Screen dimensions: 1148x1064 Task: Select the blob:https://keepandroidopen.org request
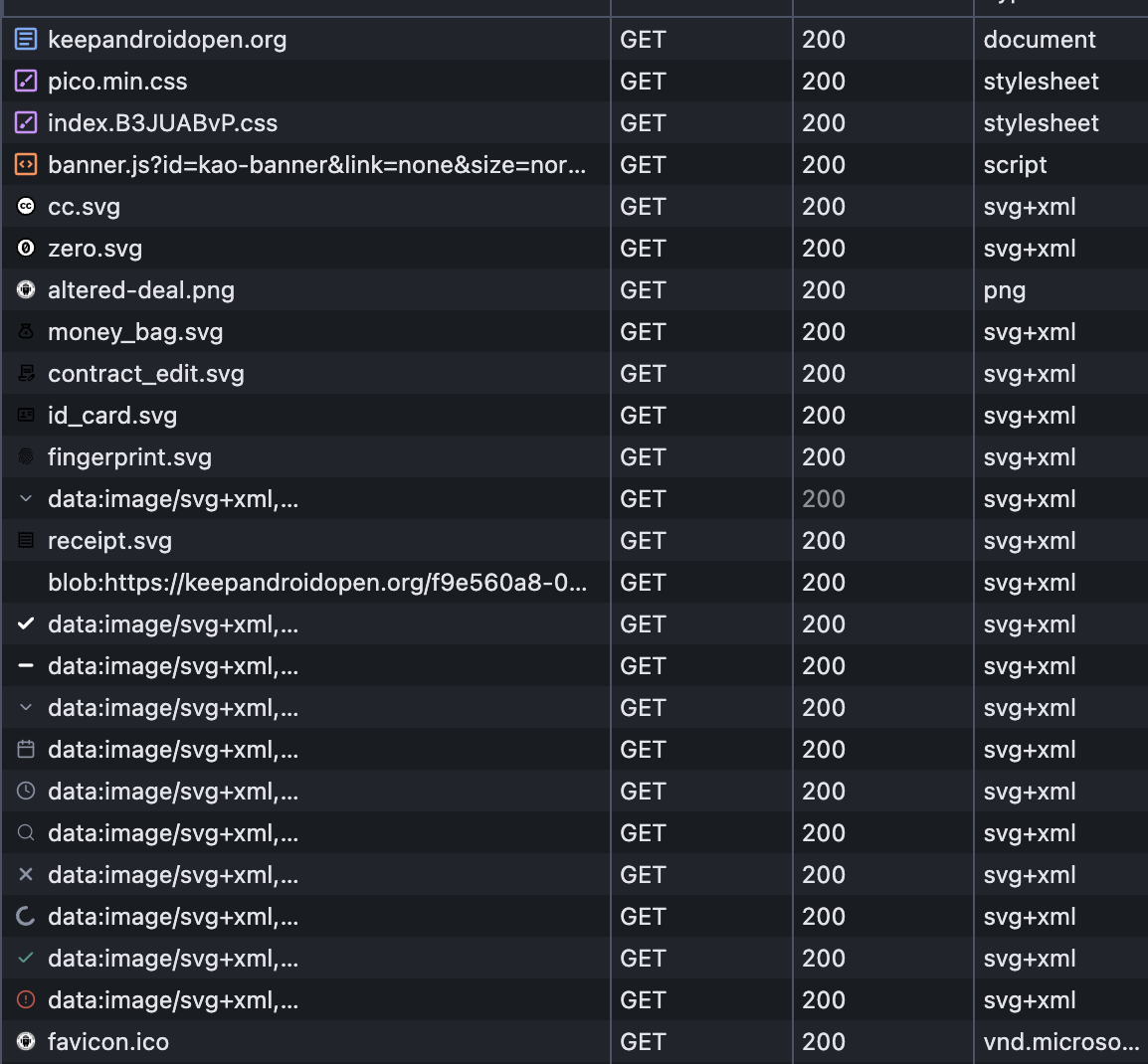click(x=316, y=583)
